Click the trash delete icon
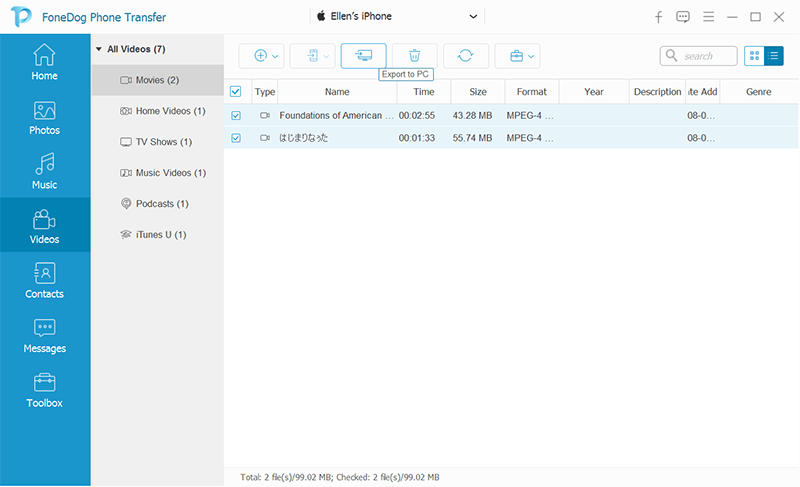 414,56
